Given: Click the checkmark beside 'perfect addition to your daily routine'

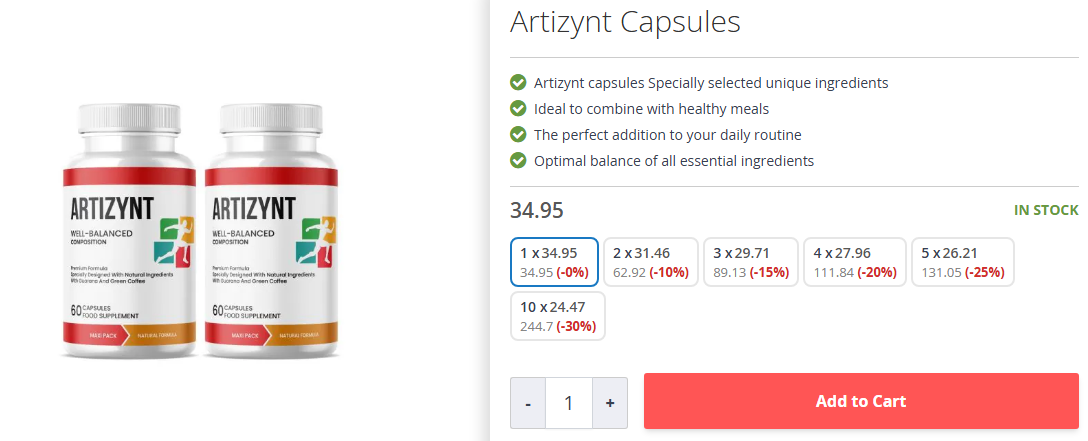Looking at the screenshot, I should point(518,134).
